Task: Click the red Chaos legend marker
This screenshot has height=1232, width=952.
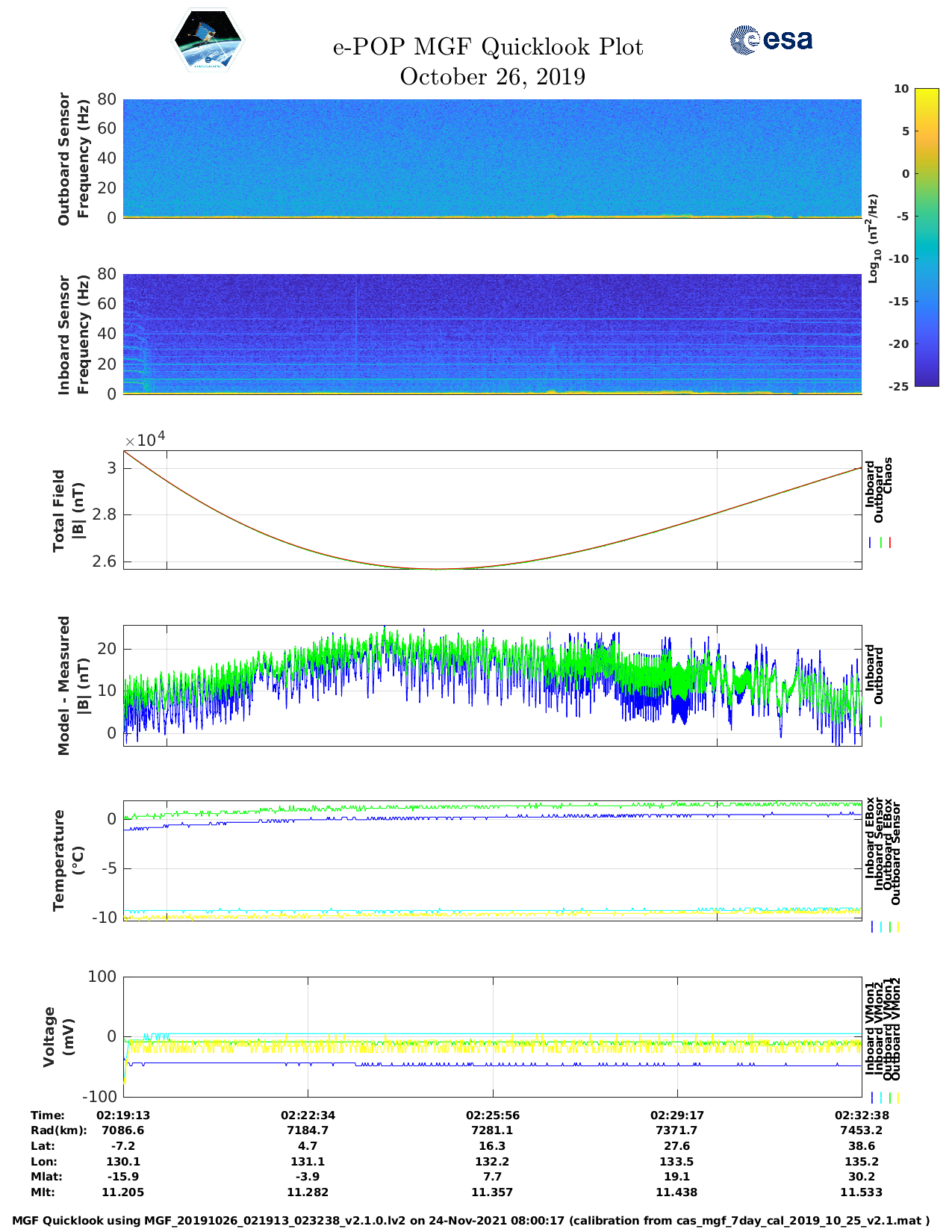Action: pos(890,543)
